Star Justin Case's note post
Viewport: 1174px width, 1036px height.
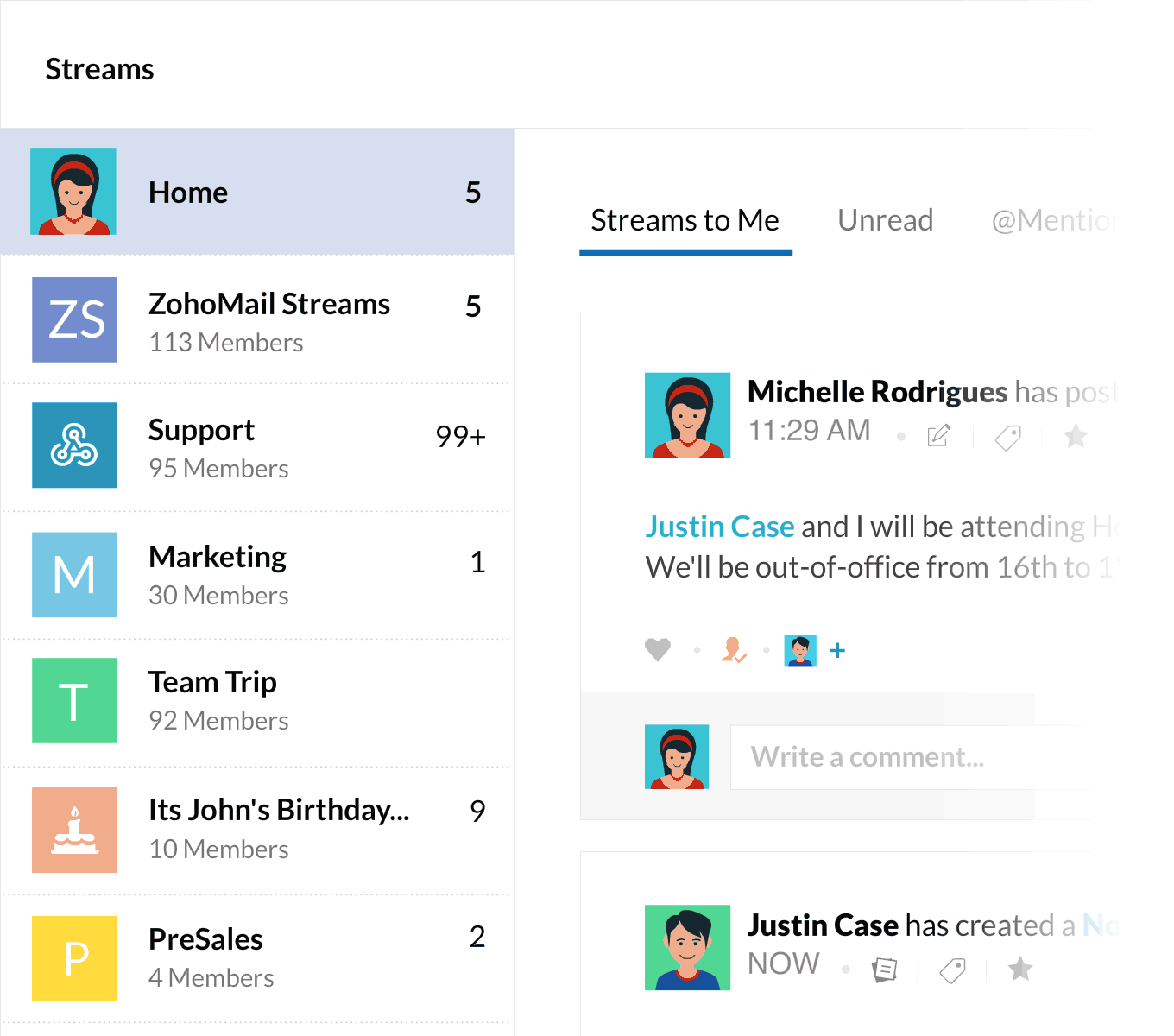pos(1020,969)
